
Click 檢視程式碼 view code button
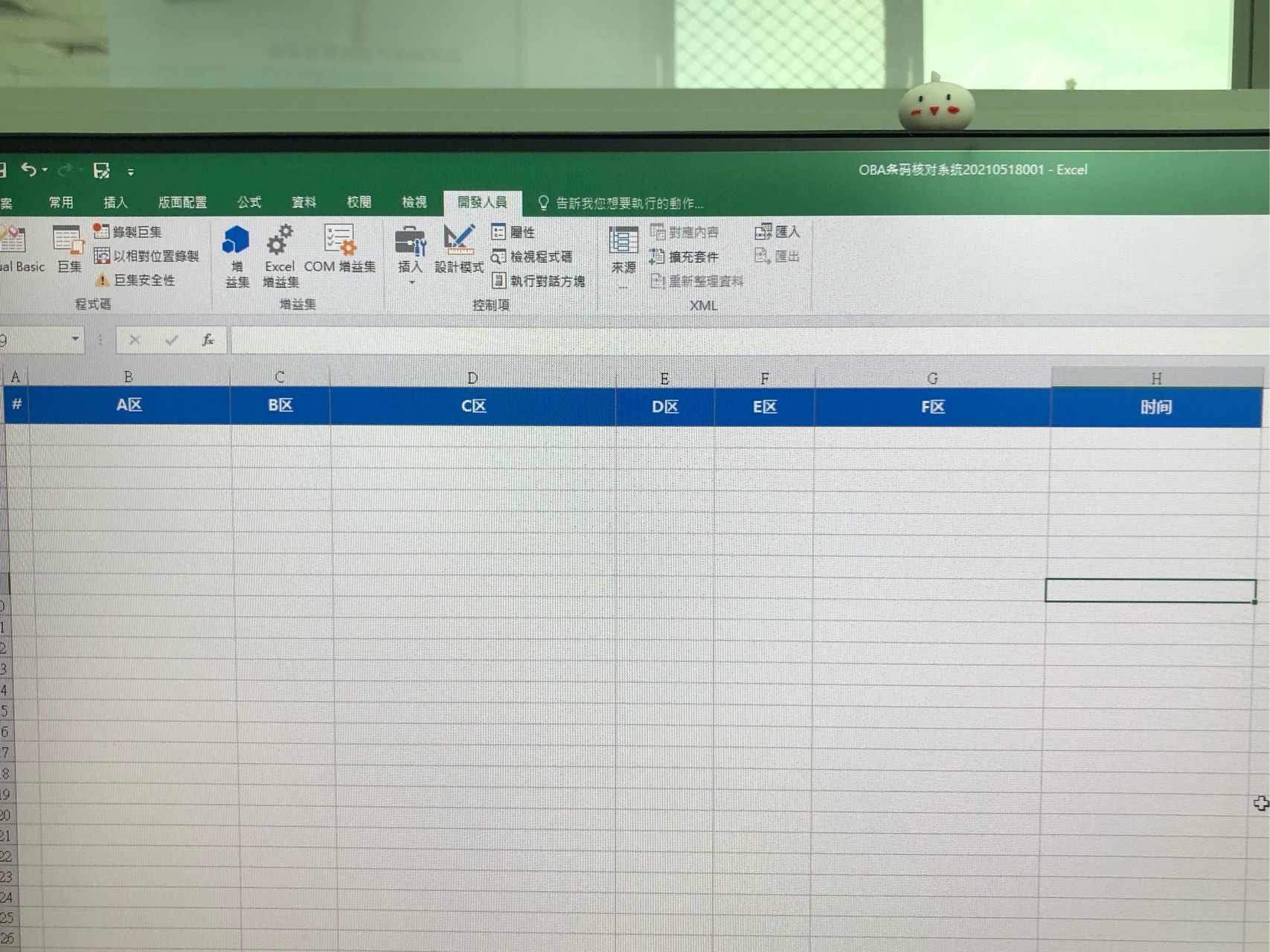point(532,257)
